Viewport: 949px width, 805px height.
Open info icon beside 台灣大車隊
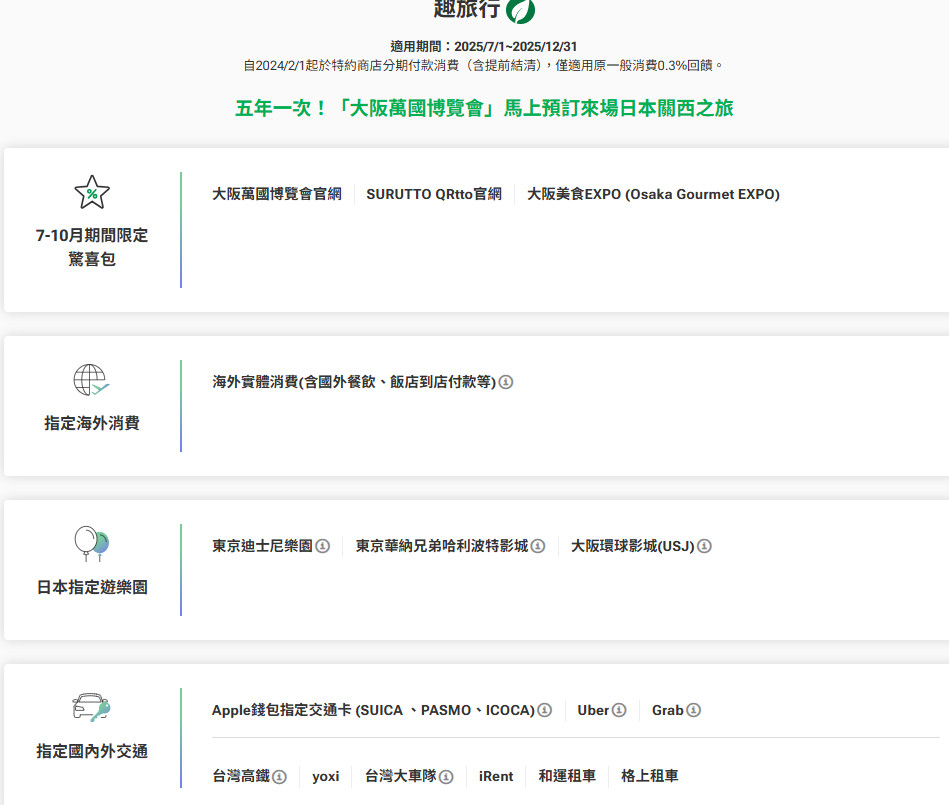coord(446,777)
